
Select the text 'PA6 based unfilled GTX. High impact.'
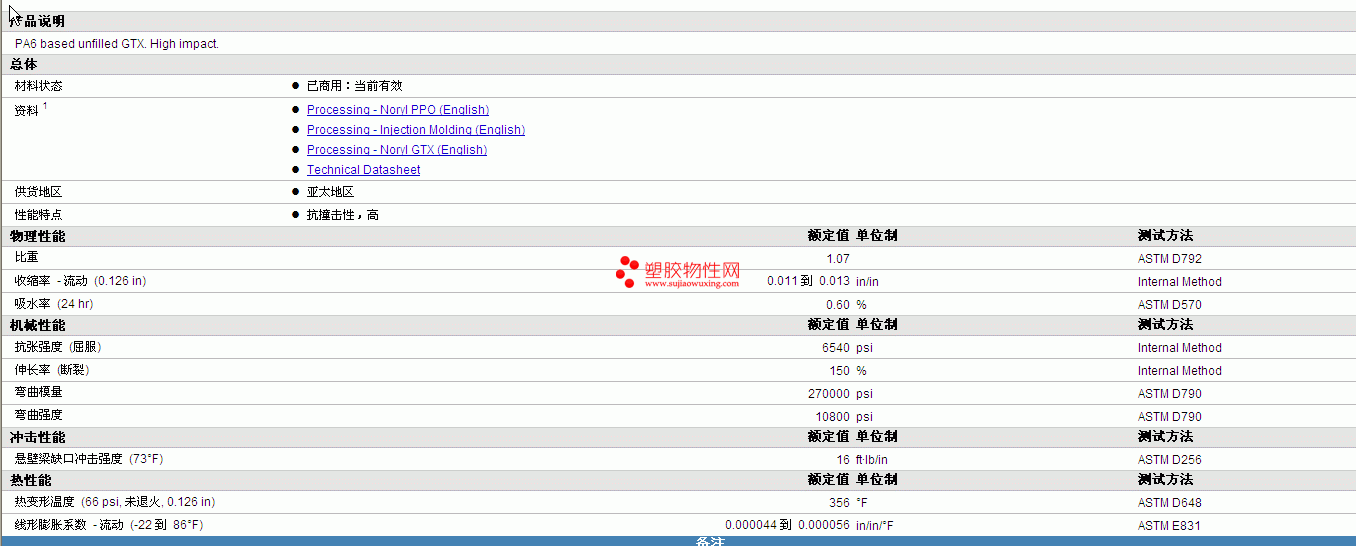[x=117, y=44]
